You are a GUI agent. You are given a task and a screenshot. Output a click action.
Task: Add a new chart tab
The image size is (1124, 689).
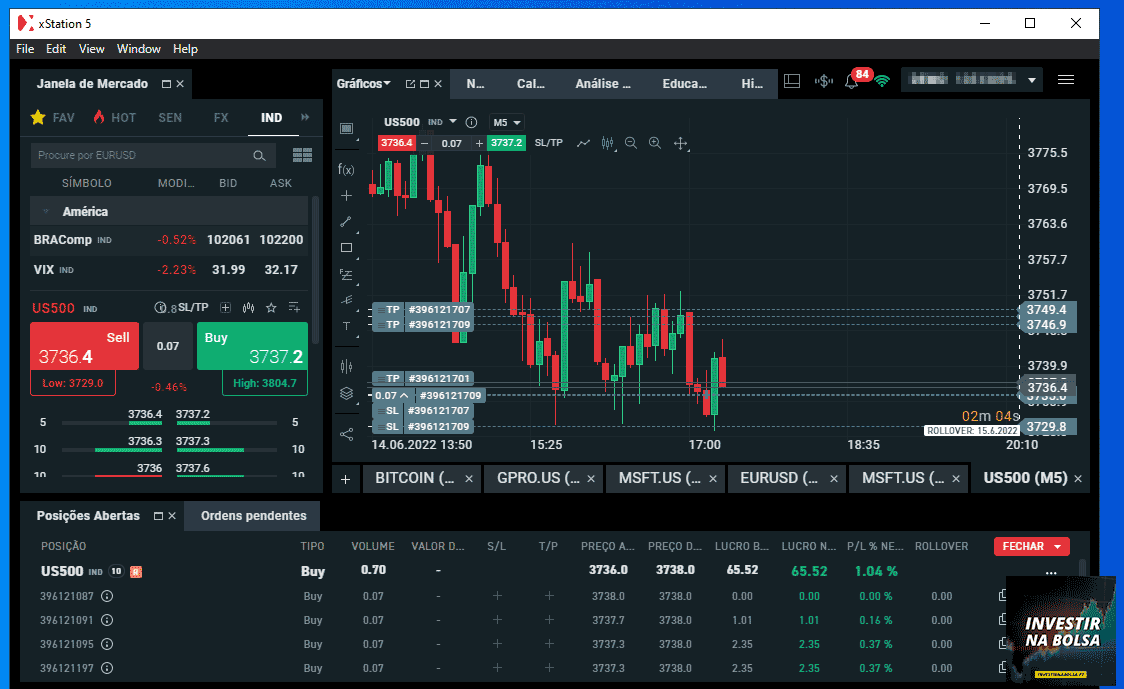346,479
